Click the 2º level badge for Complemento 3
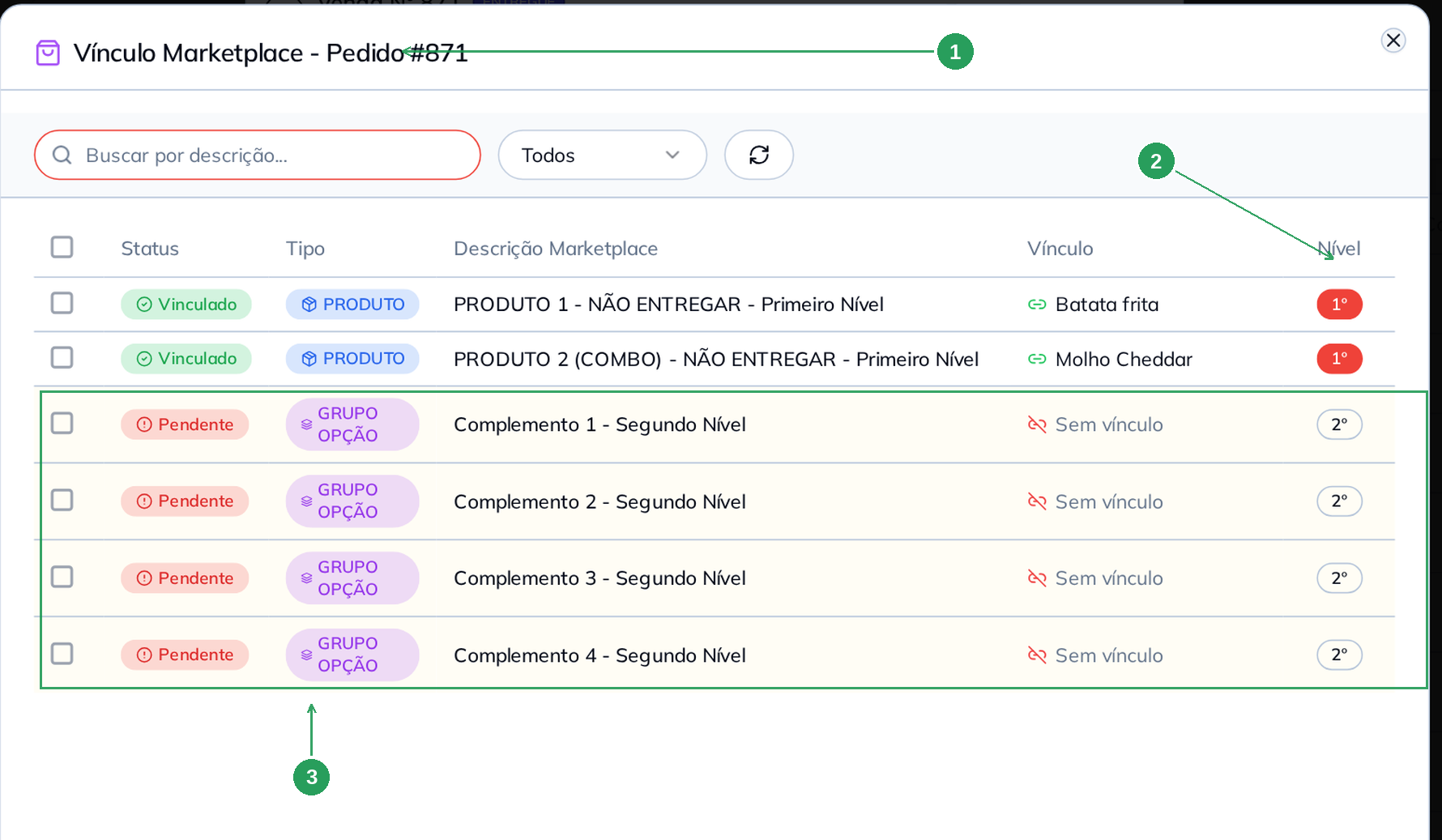 (1339, 578)
